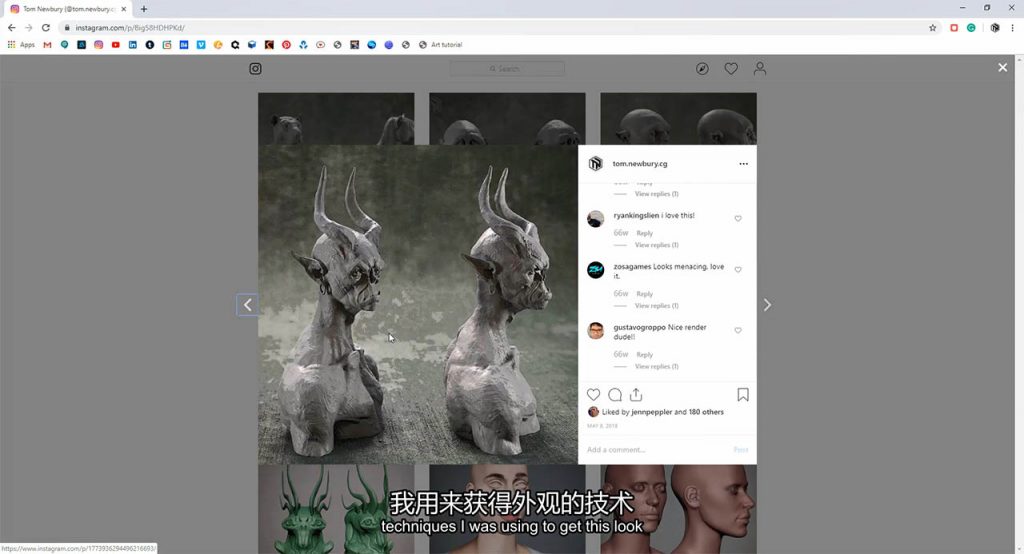Open the LinkedIn bookmark icon
Image resolution: width=1024 pixels, height=554 pixels.
point(133,44)
